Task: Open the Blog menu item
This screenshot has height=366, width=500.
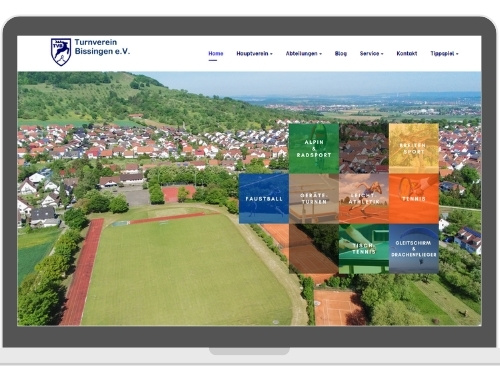Action: (x=341, y=53)
